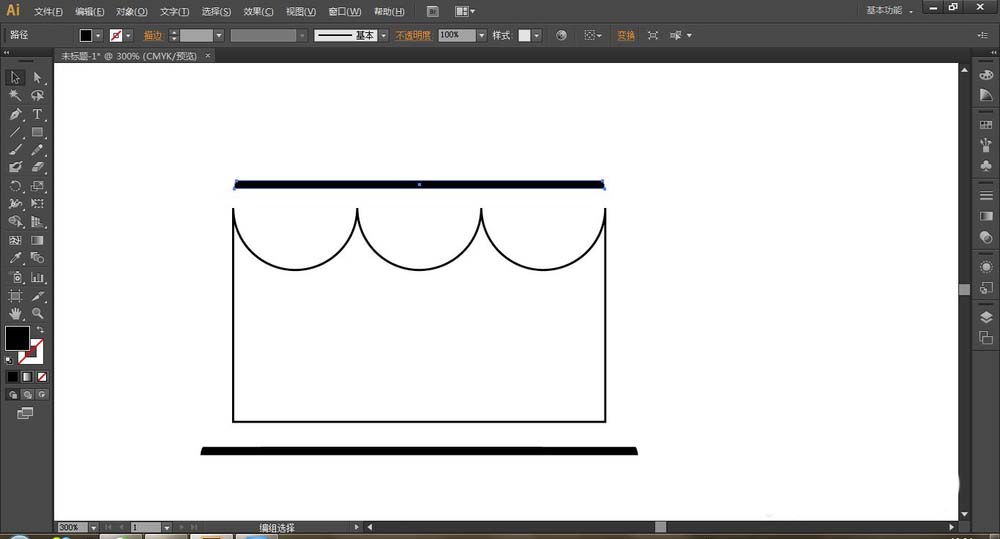
Task: Open the Layers panel icon
Action: point(986,317)
